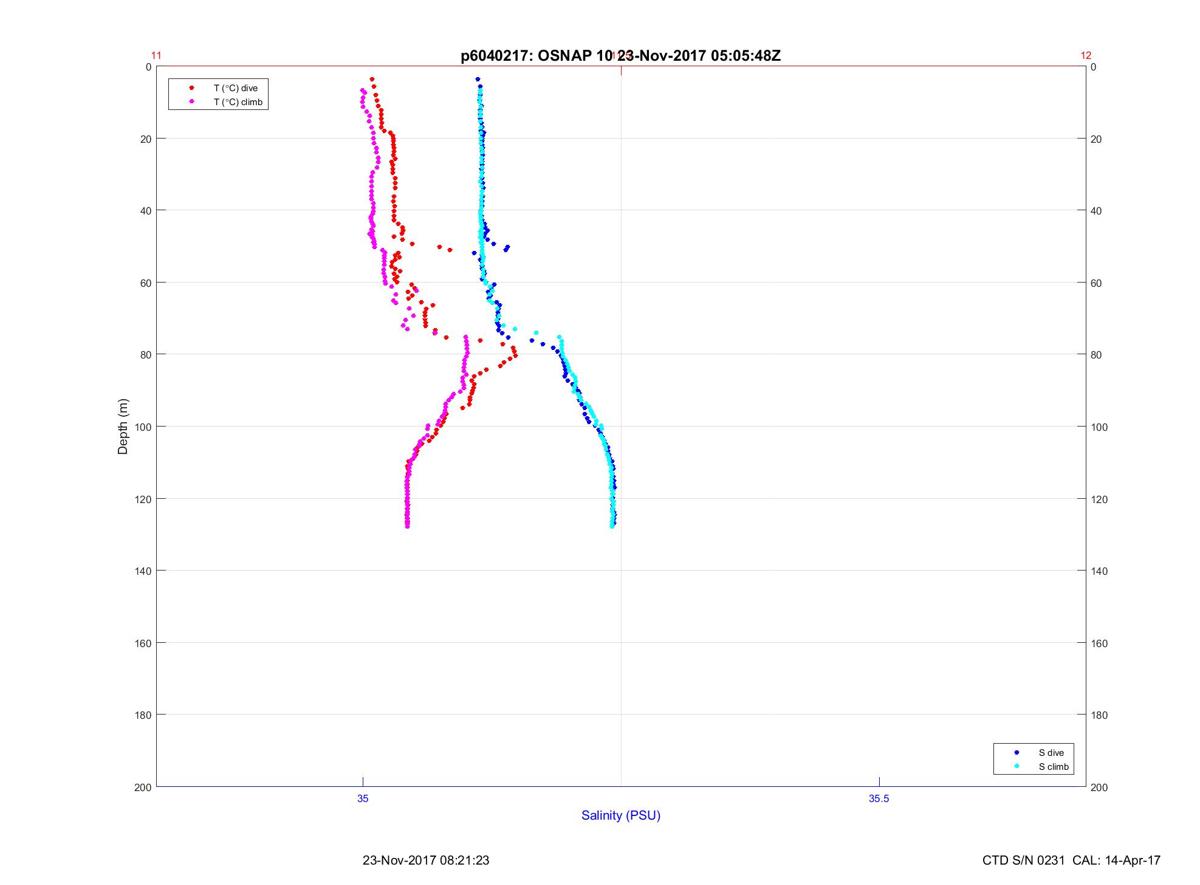The image size is (1200, 885).
Task: Click the 'S dive' legend label
Action: point(1050,752)
